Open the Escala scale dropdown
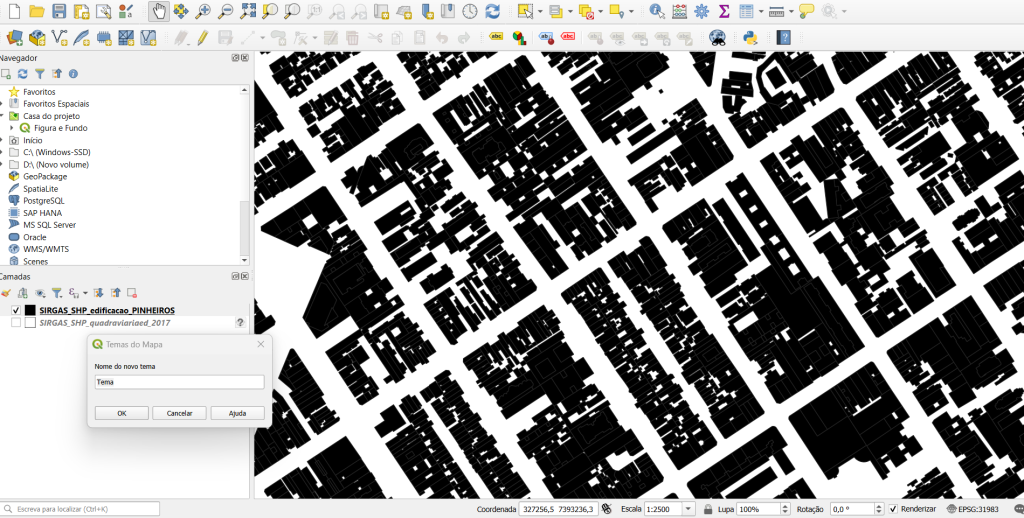The image size is (1024, 518). coord(688,509)
